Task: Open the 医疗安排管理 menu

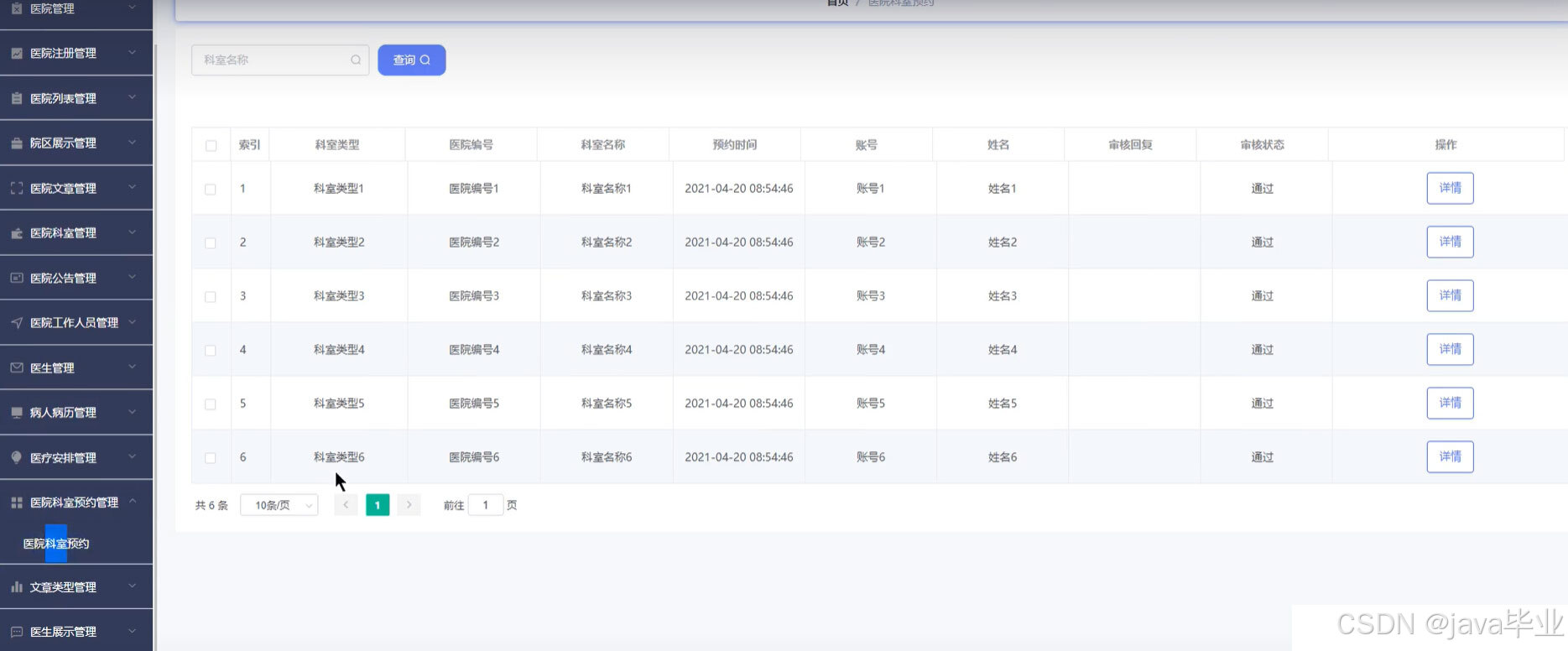Action: pos(76,457)
